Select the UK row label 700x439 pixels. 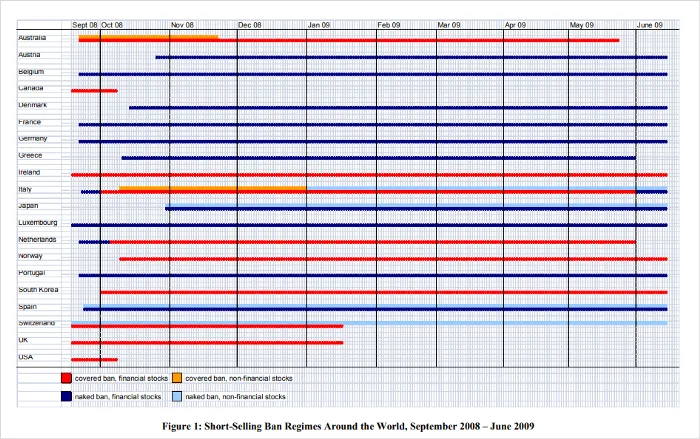(23, 340)
